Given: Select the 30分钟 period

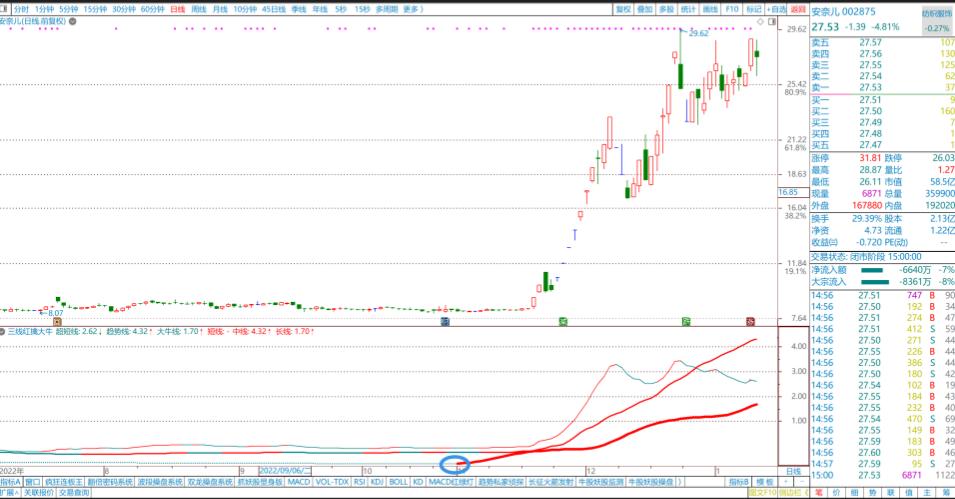Looking at the screenshot, I should point(124,9).
